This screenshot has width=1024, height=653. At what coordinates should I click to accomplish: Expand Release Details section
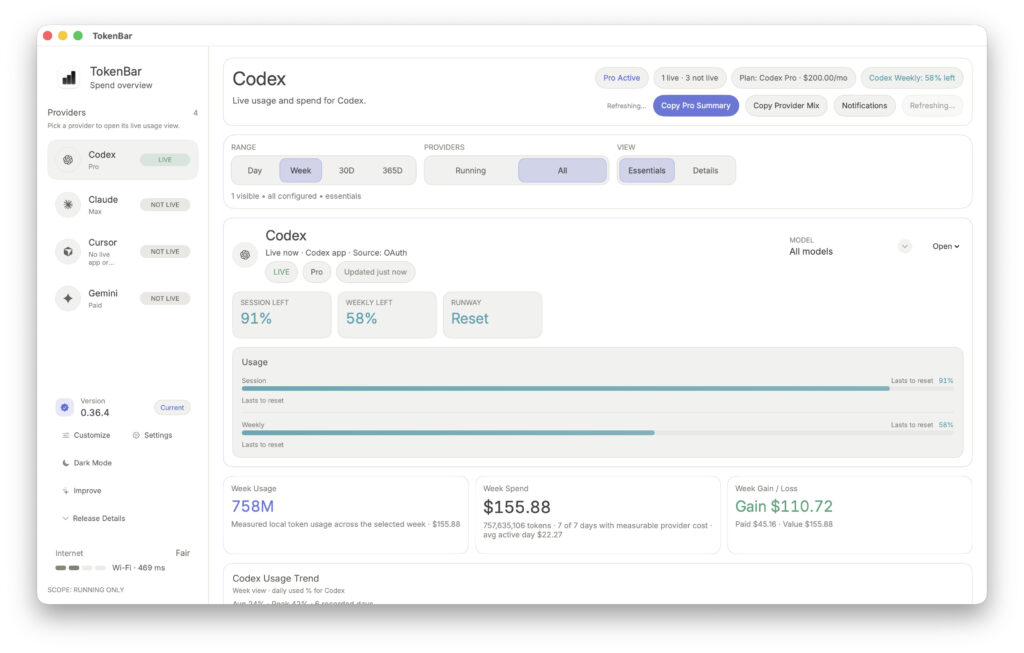[93, 518]
